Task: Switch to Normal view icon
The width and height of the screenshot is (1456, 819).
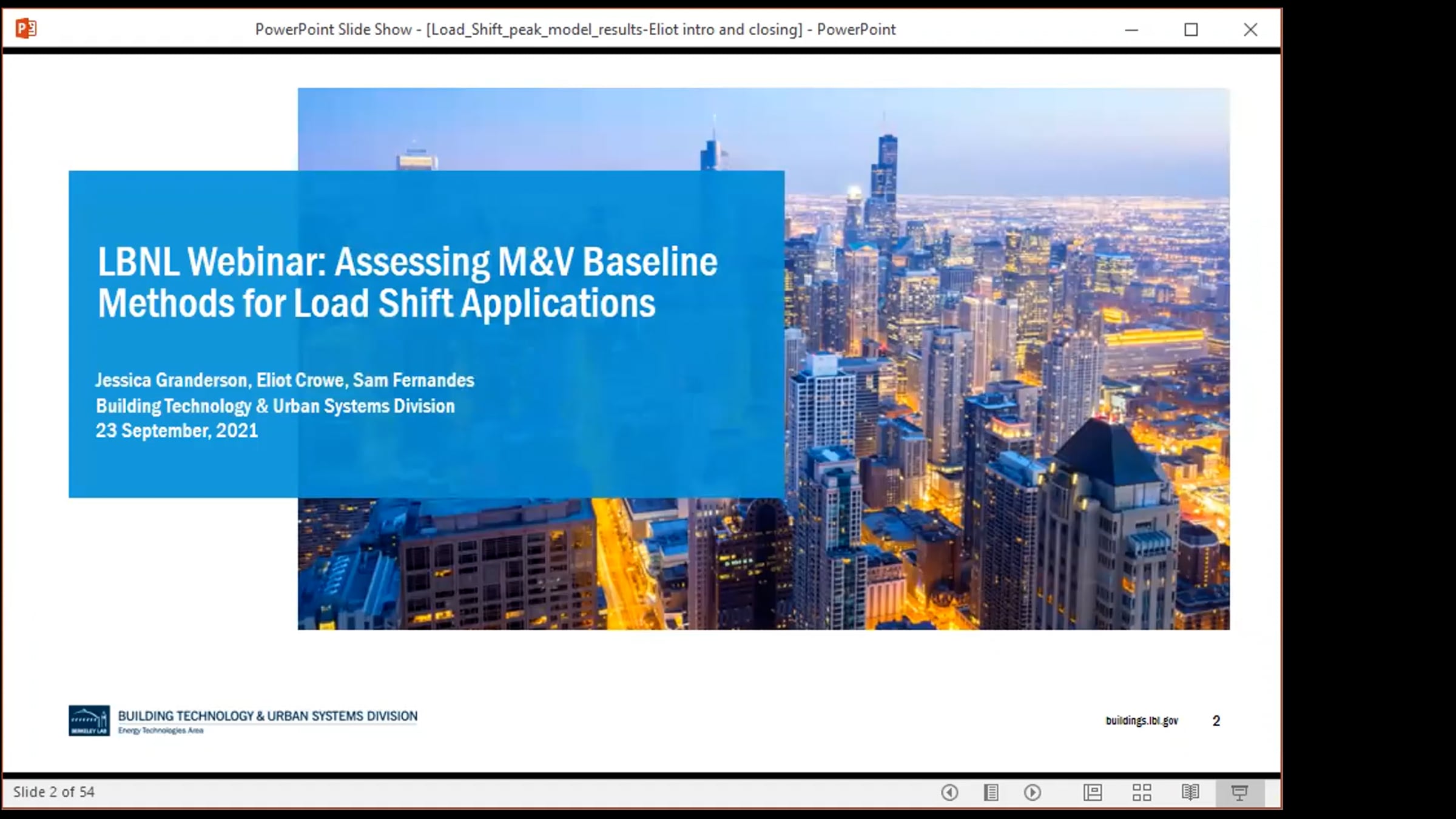Action: point(1093,792)
